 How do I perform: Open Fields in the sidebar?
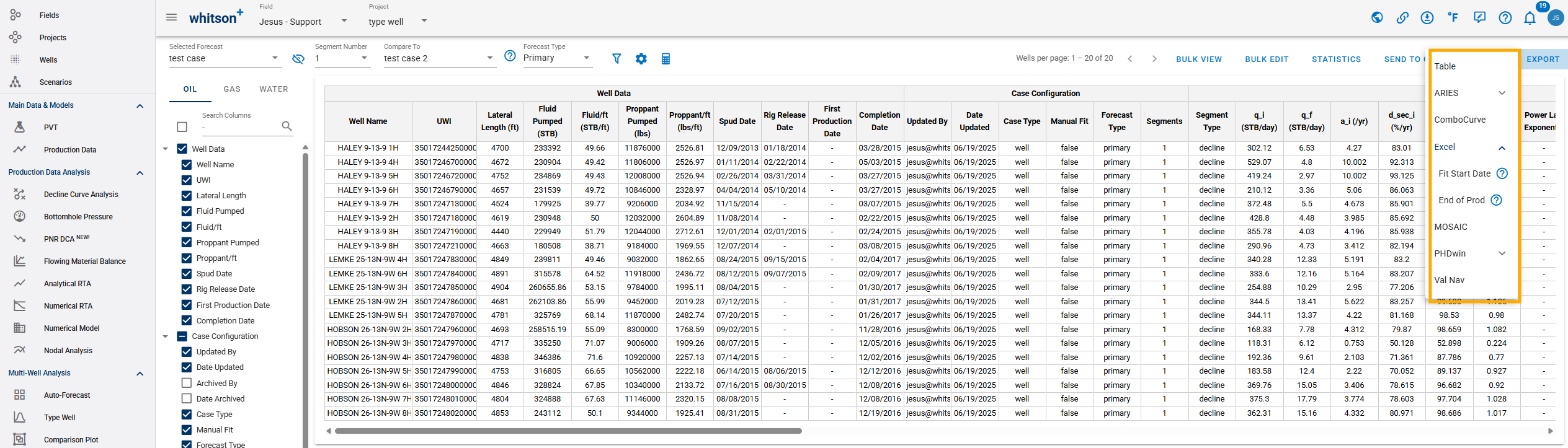49,15
